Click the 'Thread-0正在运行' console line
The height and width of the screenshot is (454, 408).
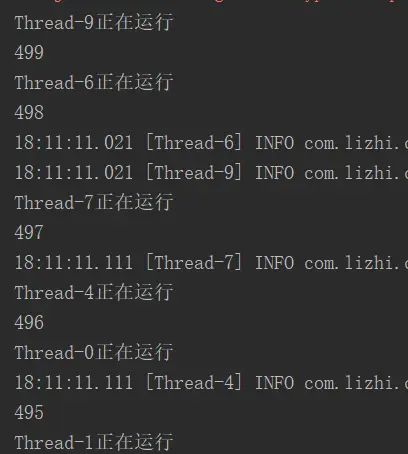[x=94, y=352]
